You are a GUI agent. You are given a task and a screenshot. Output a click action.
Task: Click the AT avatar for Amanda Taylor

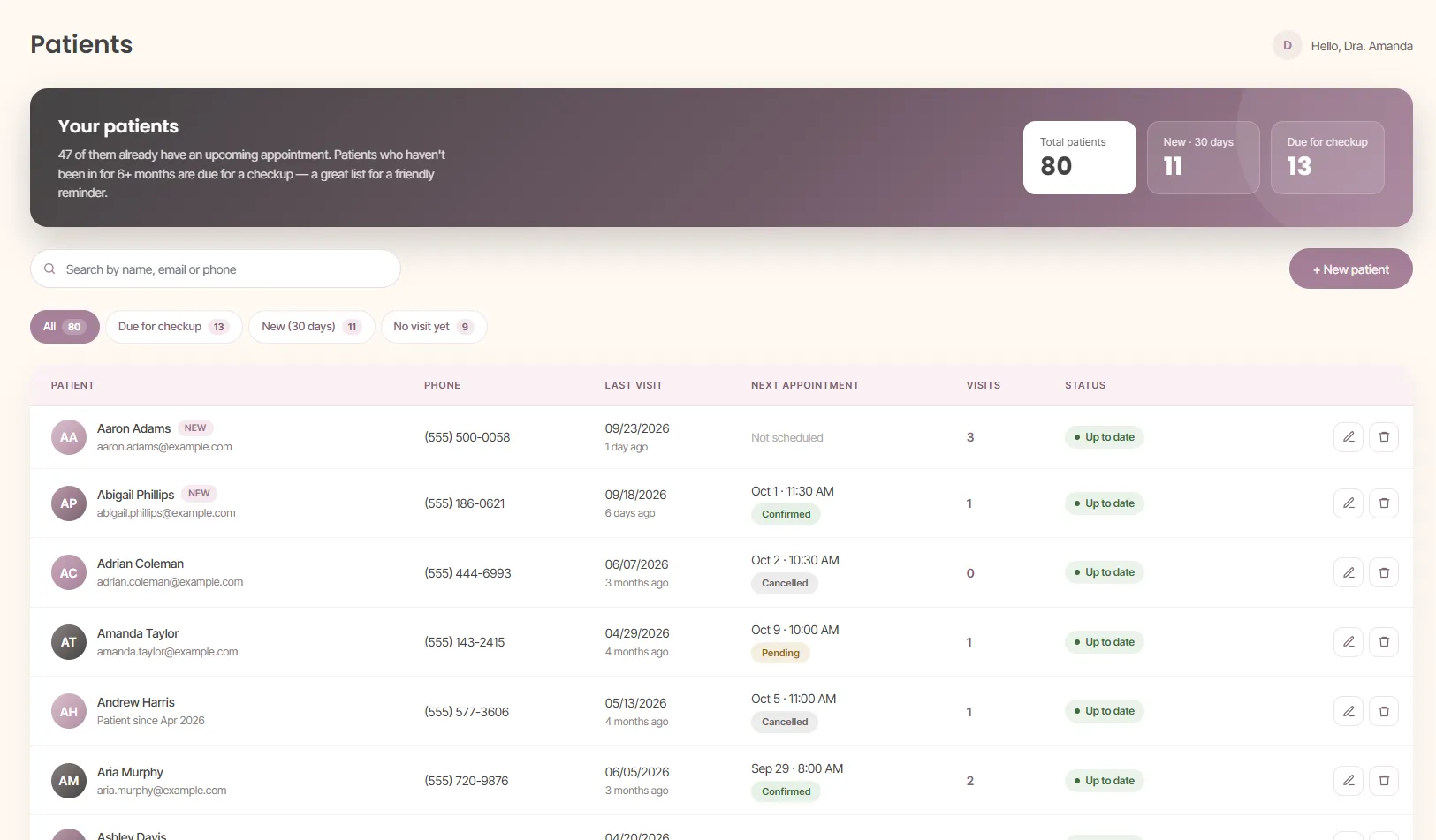69,642
